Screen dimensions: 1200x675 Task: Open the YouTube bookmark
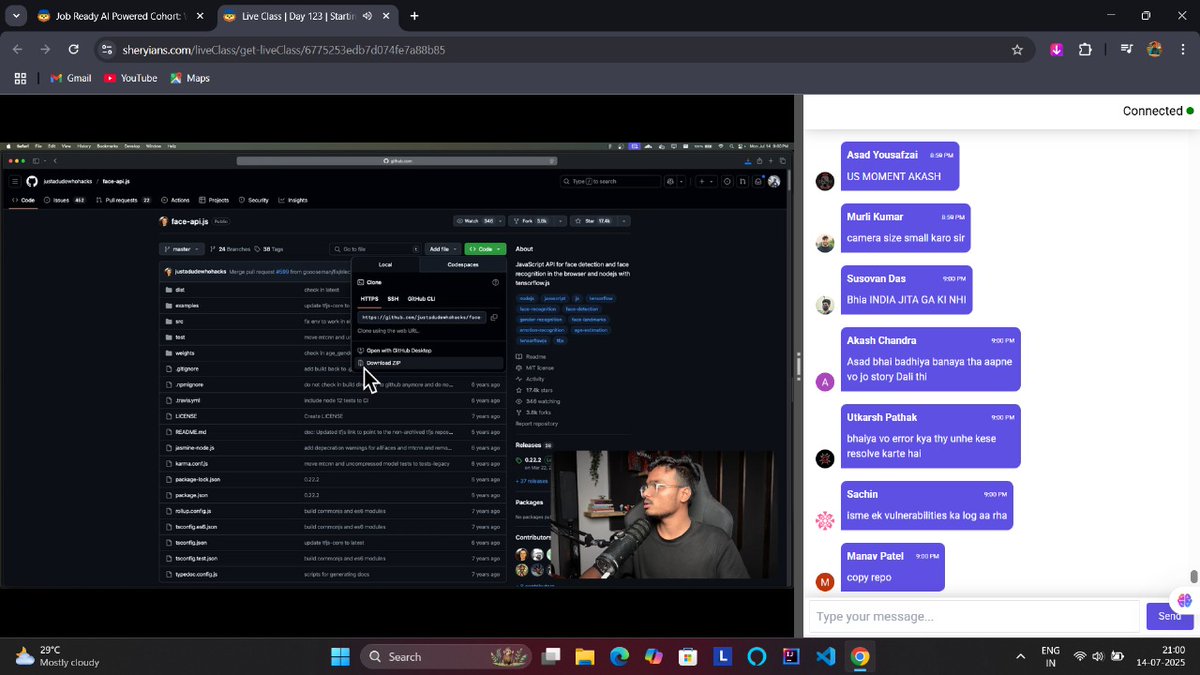pyautogui.click(x=130, y=78)
